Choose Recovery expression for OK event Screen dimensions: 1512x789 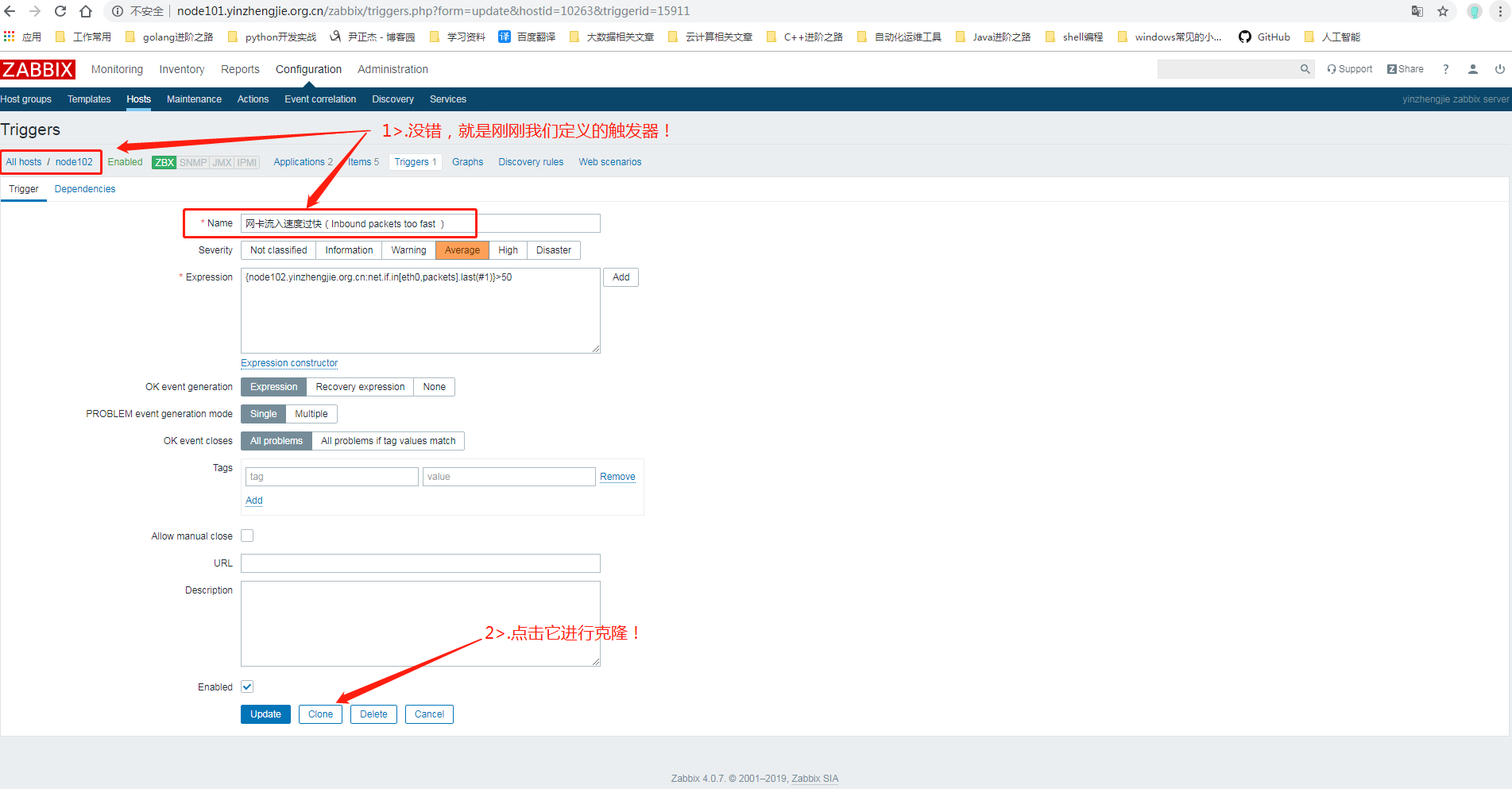coord(360,387)
